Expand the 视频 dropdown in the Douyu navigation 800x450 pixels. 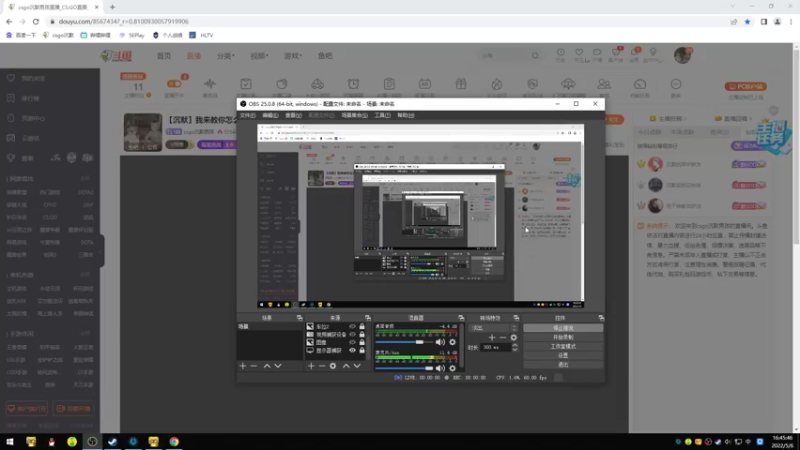click(259, 56)
